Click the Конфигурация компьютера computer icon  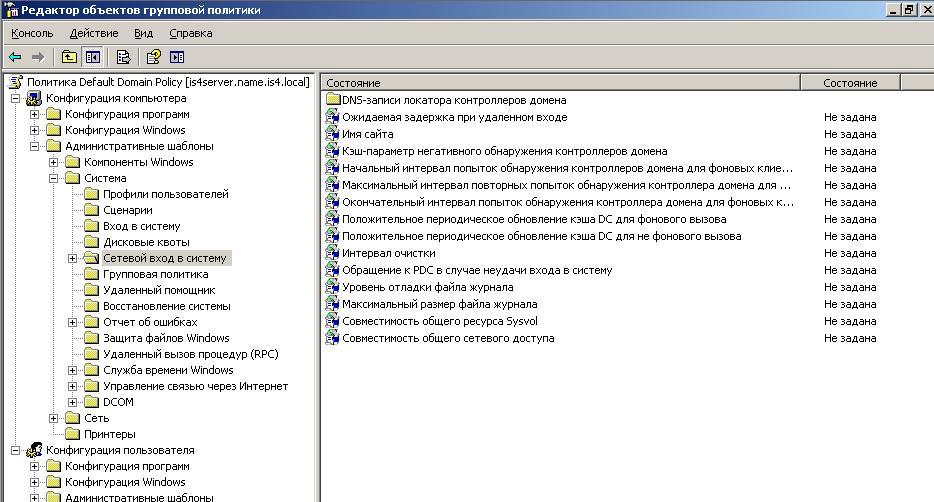pos(35,98)
